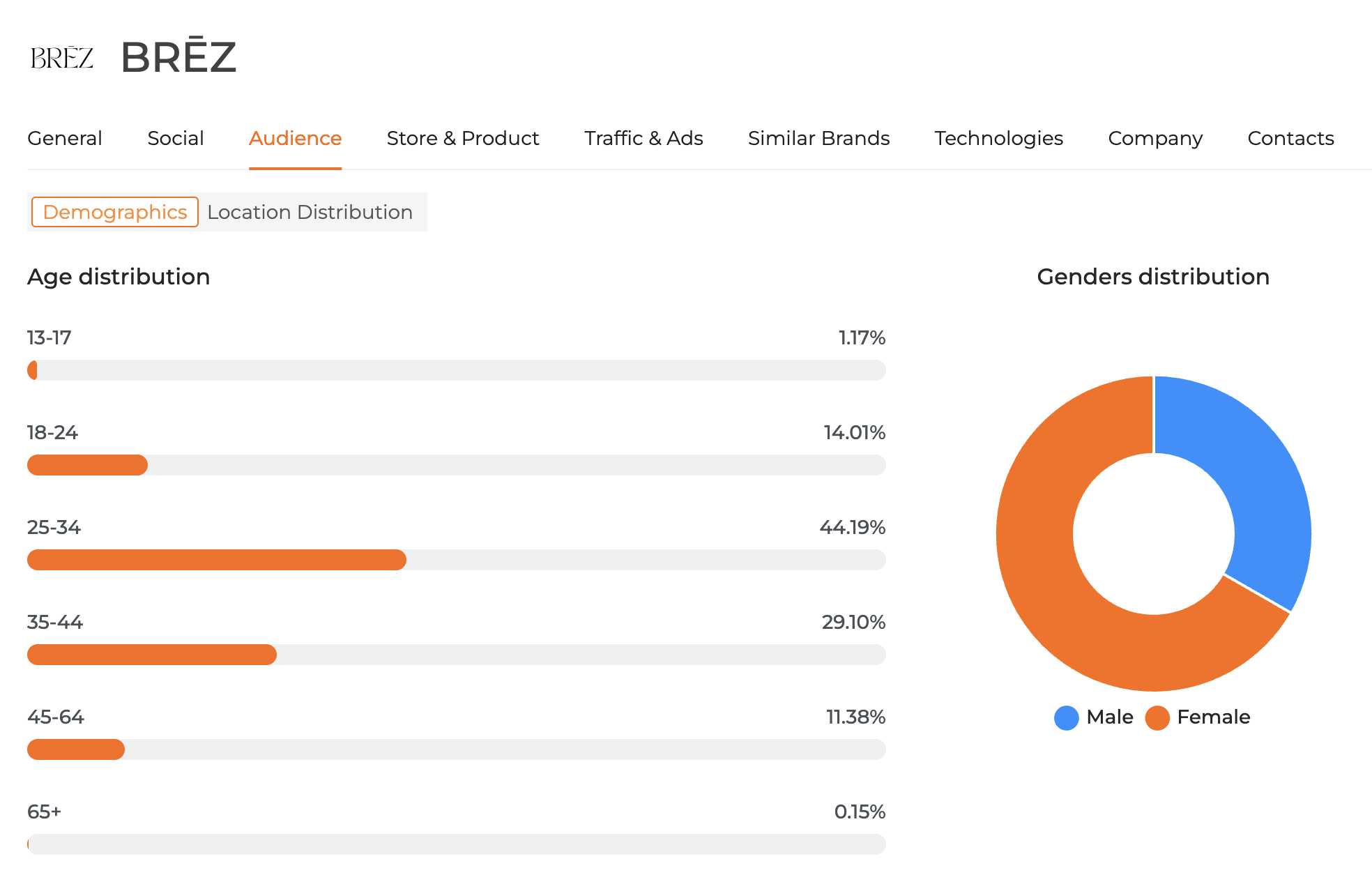Open the Similar Brands tab
The height and width of the screenshot is (884, 1372).
tap(818, 138)
